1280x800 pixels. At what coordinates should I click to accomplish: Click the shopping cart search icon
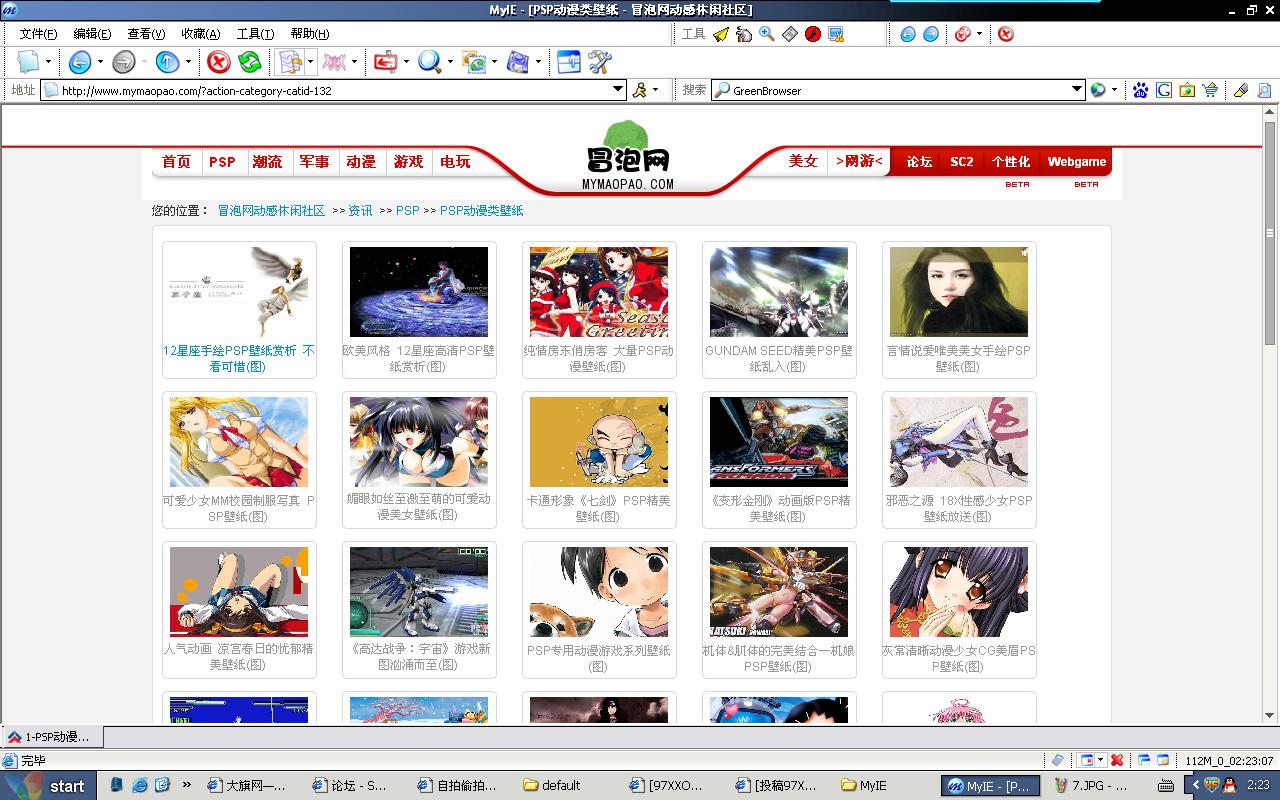click(1210, 90)
